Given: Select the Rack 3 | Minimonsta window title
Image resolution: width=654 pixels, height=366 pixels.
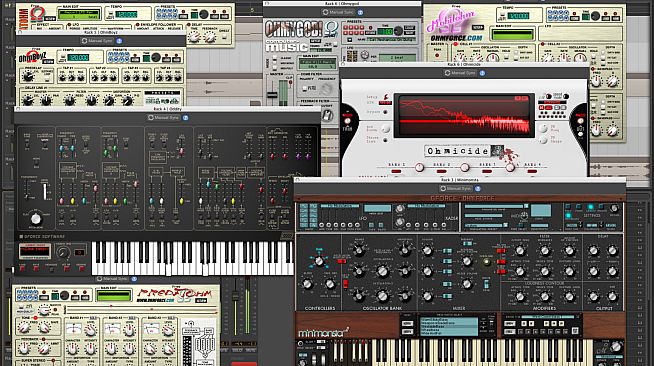Looking at the screenshot, I should 460,180.
